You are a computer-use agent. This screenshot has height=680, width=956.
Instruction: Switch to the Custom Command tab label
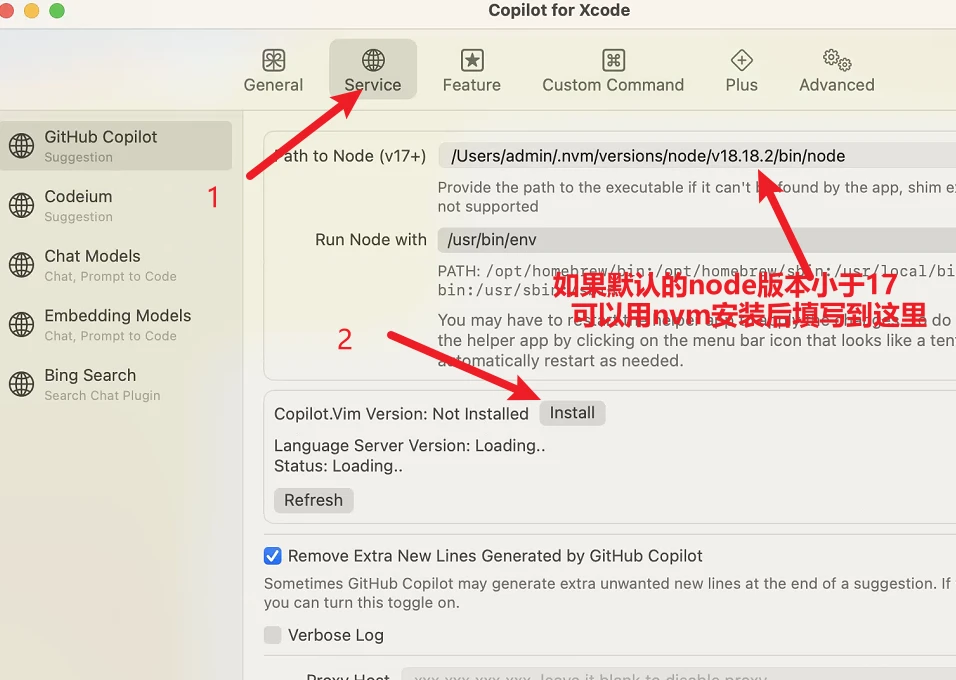pyautogui.click(x=613, y=85)
